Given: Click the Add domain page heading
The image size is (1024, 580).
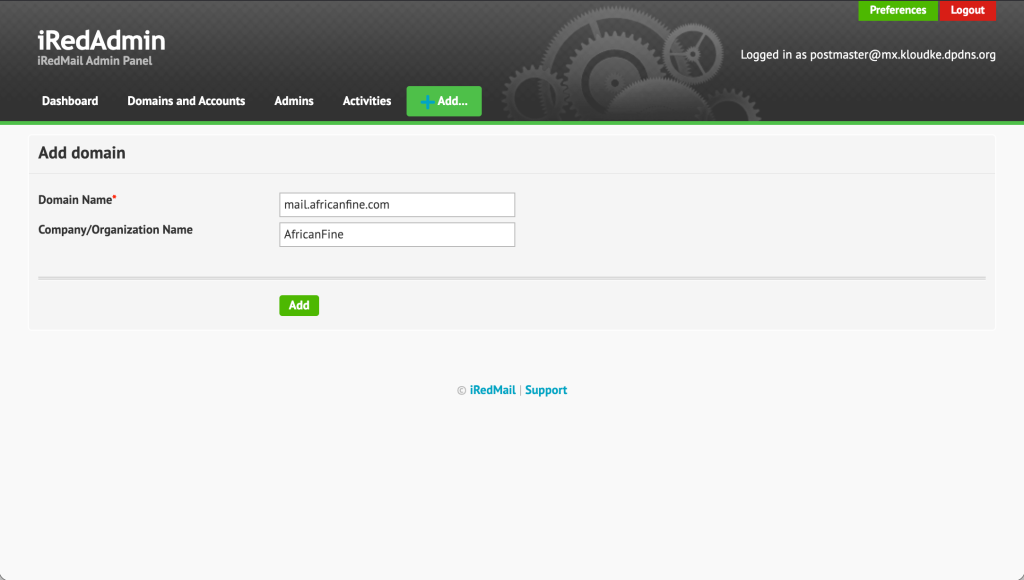Looking at the screenshot, I should 82,154.
